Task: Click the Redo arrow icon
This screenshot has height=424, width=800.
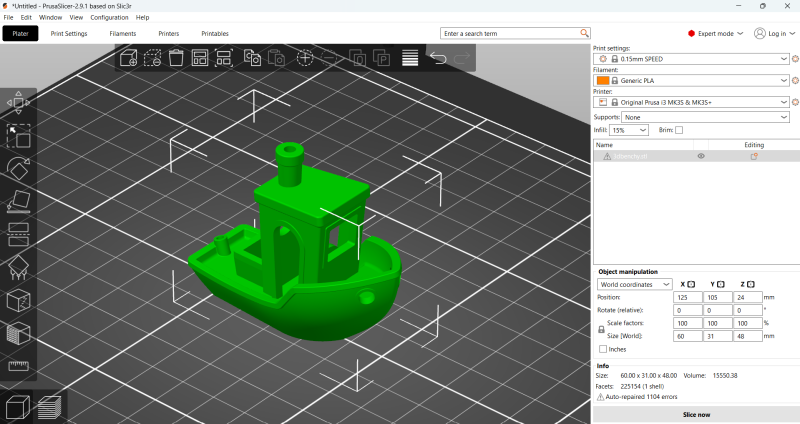Action: coord(462,58)
